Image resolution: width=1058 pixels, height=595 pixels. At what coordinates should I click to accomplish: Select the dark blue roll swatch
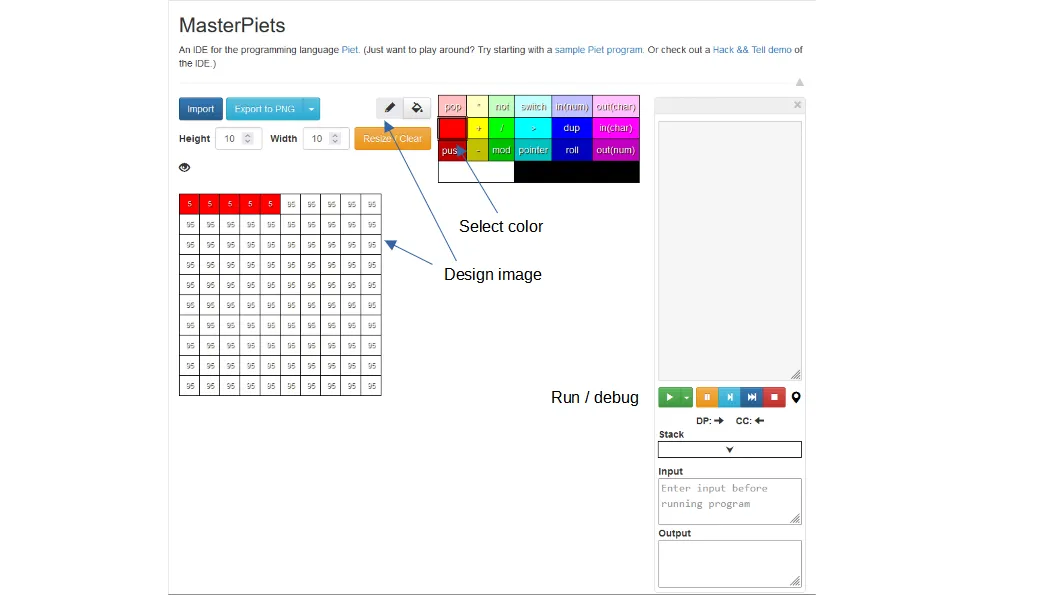pyautogui.click(x=572, y=150)
